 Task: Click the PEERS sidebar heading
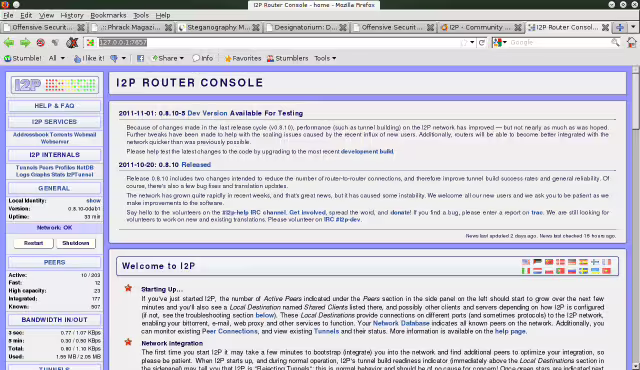(54, 262)
